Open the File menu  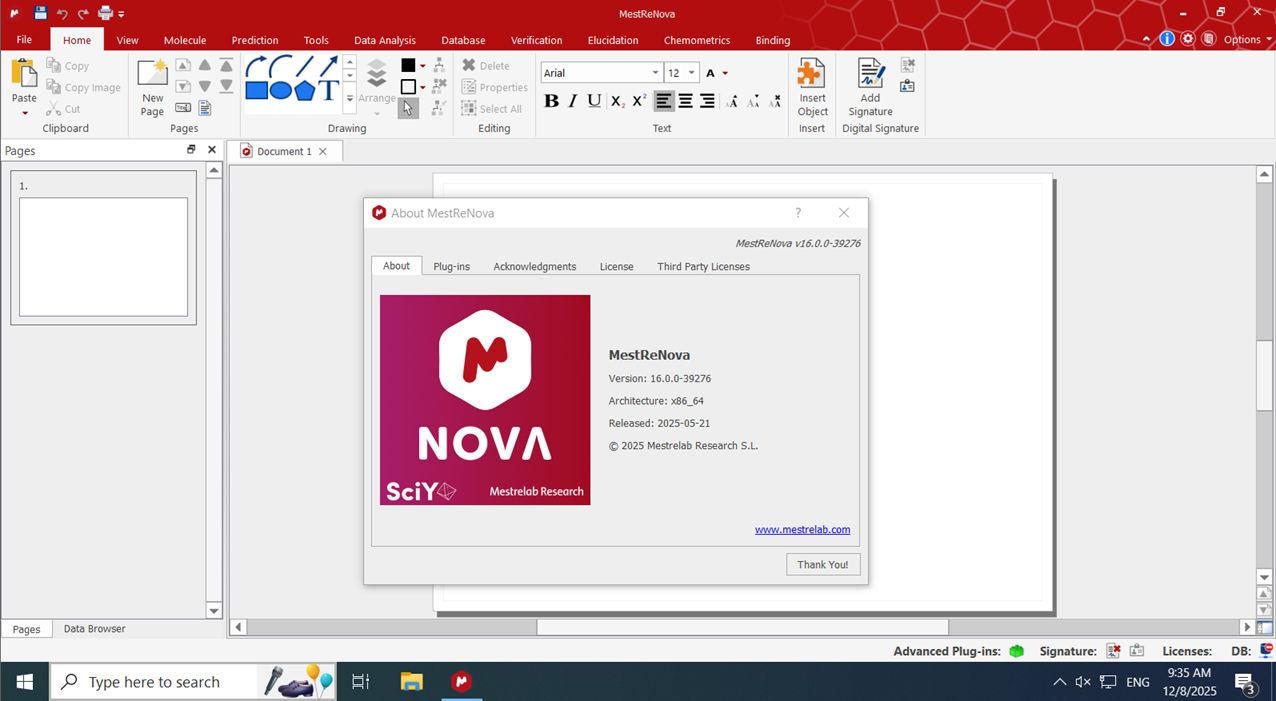tap(24, 40)
